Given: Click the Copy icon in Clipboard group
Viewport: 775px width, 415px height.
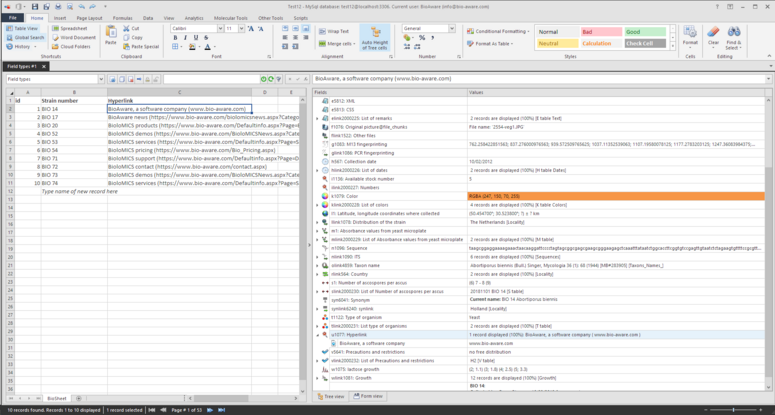Looking at the screenshot, I should (x=126, y=38).
